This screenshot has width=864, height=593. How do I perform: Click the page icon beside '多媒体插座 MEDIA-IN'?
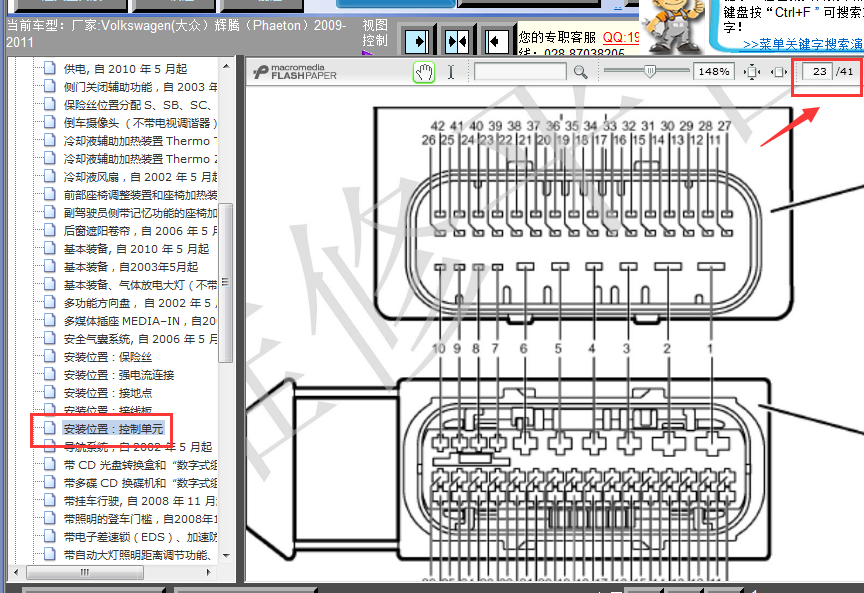(x=50, y=320)
